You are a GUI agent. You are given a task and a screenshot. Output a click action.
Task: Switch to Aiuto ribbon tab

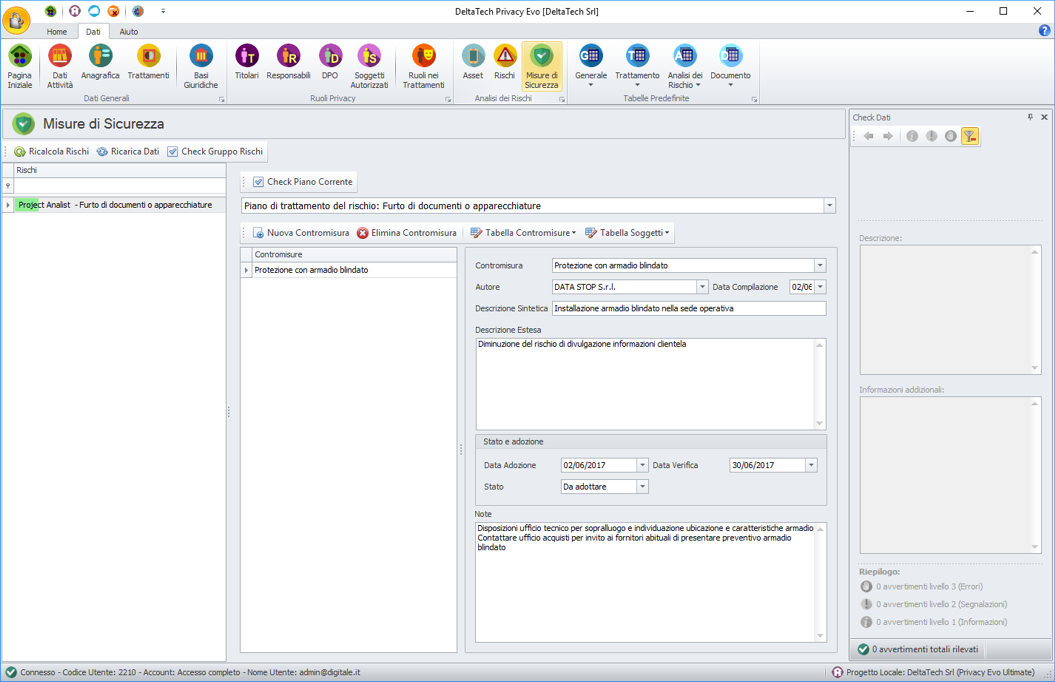pyautogui.click(x=129, y=32)
